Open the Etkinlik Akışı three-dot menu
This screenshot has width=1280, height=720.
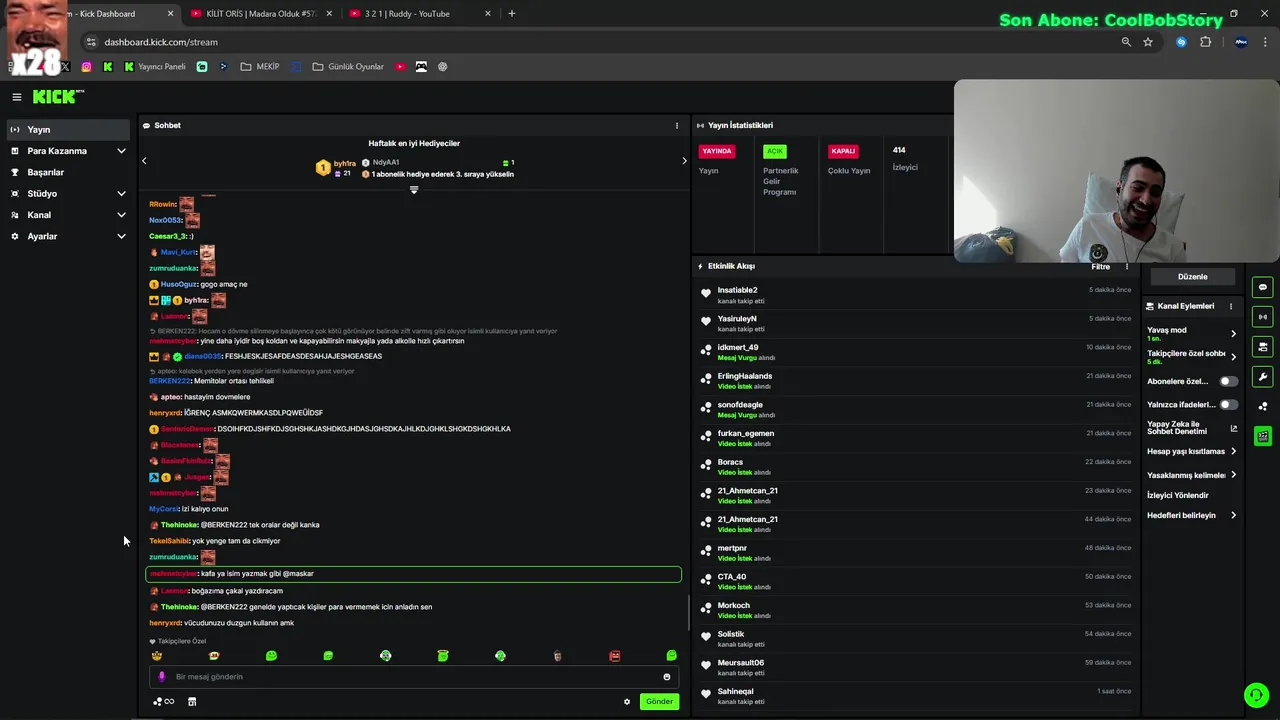[x=1127, y=267]
